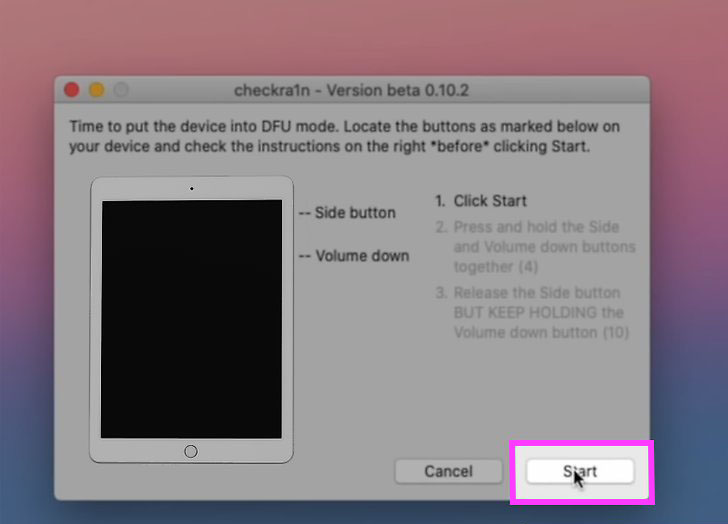Minimize the checkra1n window
The image size is (728, 524).
click(97, 90)
